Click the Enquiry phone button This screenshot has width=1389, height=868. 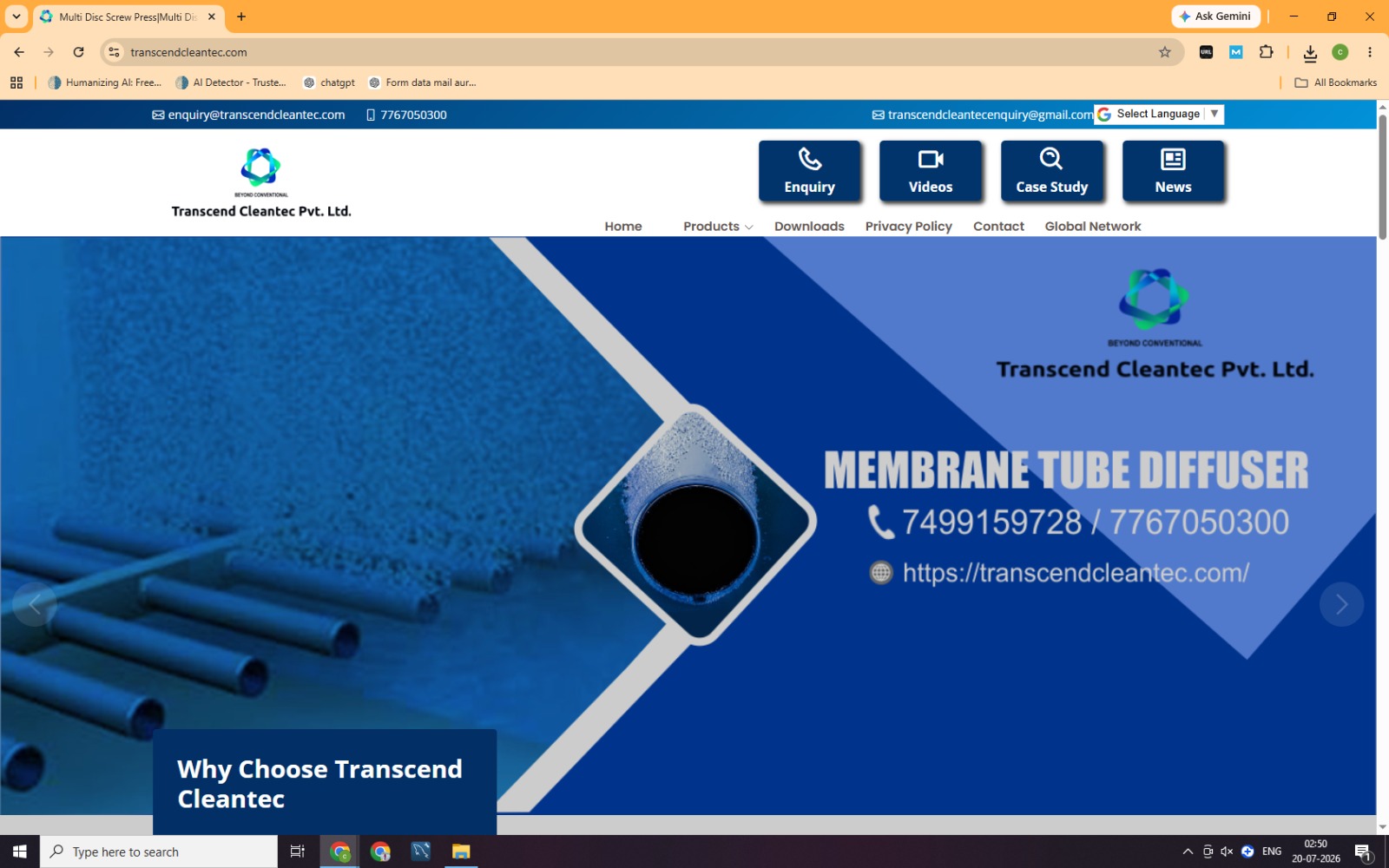pyautogui.click(x=809, y=171)
